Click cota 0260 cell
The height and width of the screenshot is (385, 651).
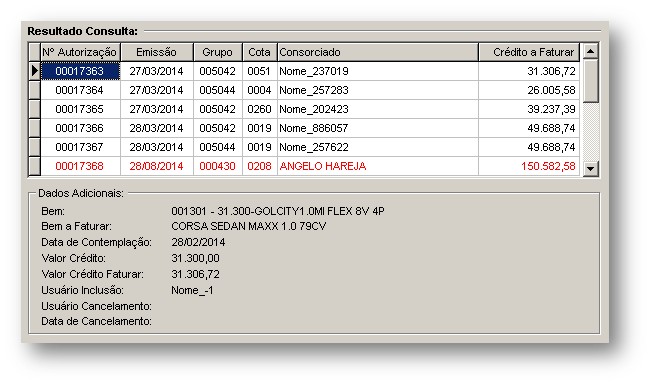point(260,109)
